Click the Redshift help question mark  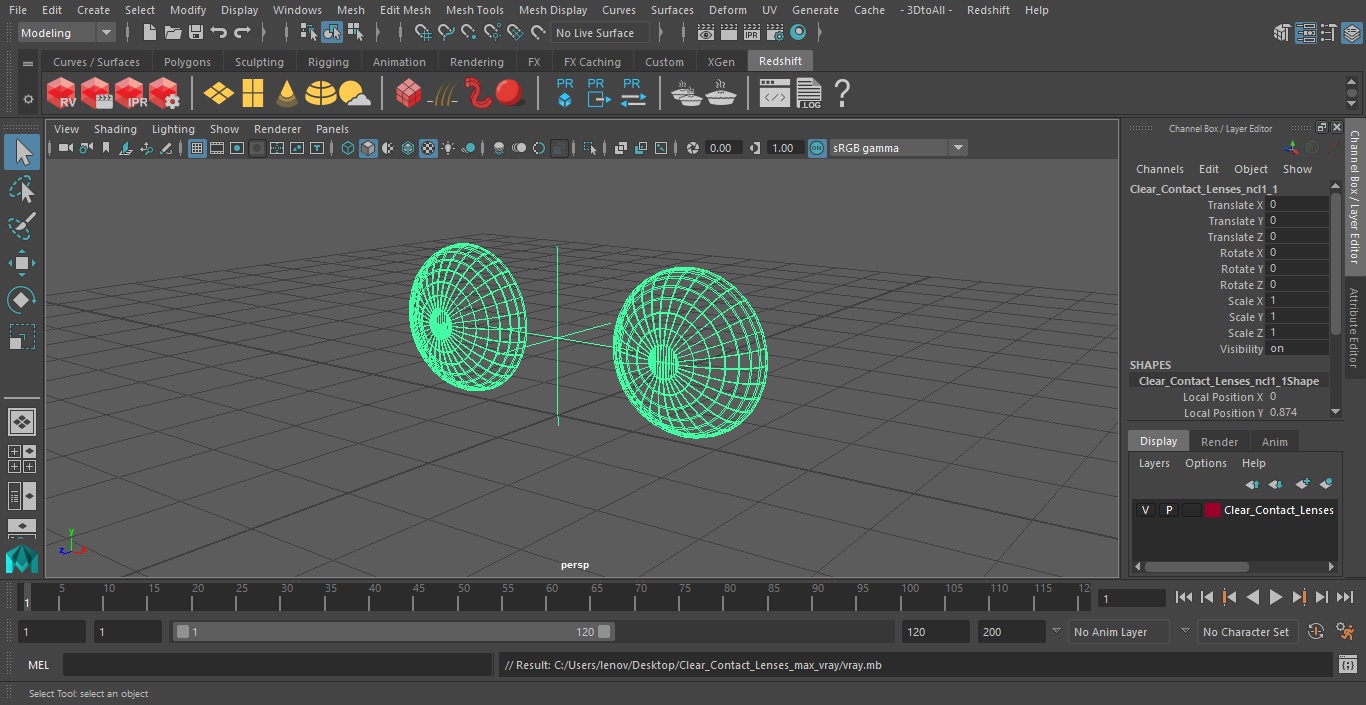[842, 94]
